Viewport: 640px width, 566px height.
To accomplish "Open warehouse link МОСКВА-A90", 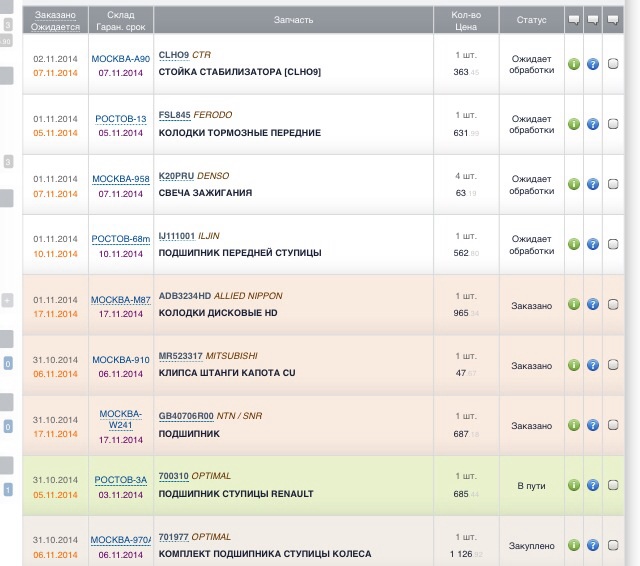I will tap(120, 59).
